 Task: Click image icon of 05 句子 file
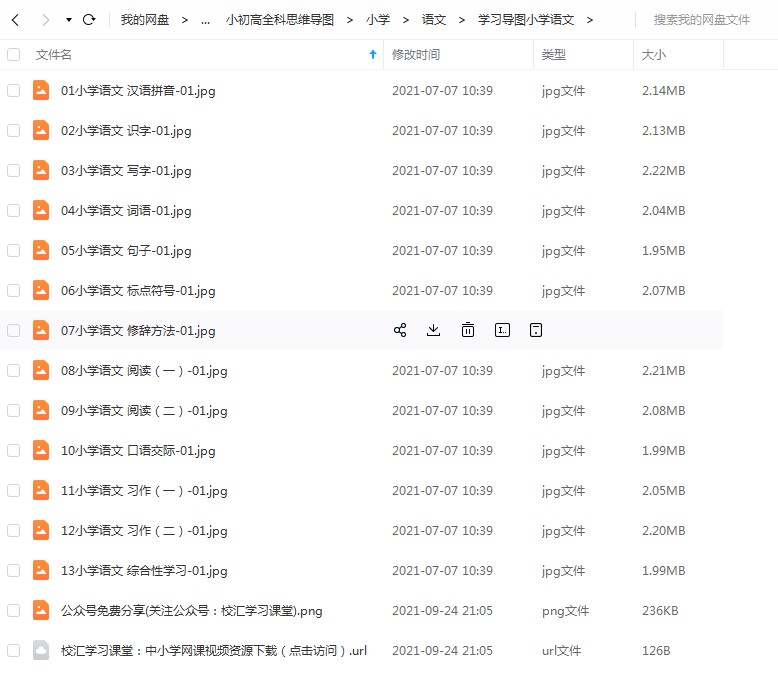click(x=41, y=250)
